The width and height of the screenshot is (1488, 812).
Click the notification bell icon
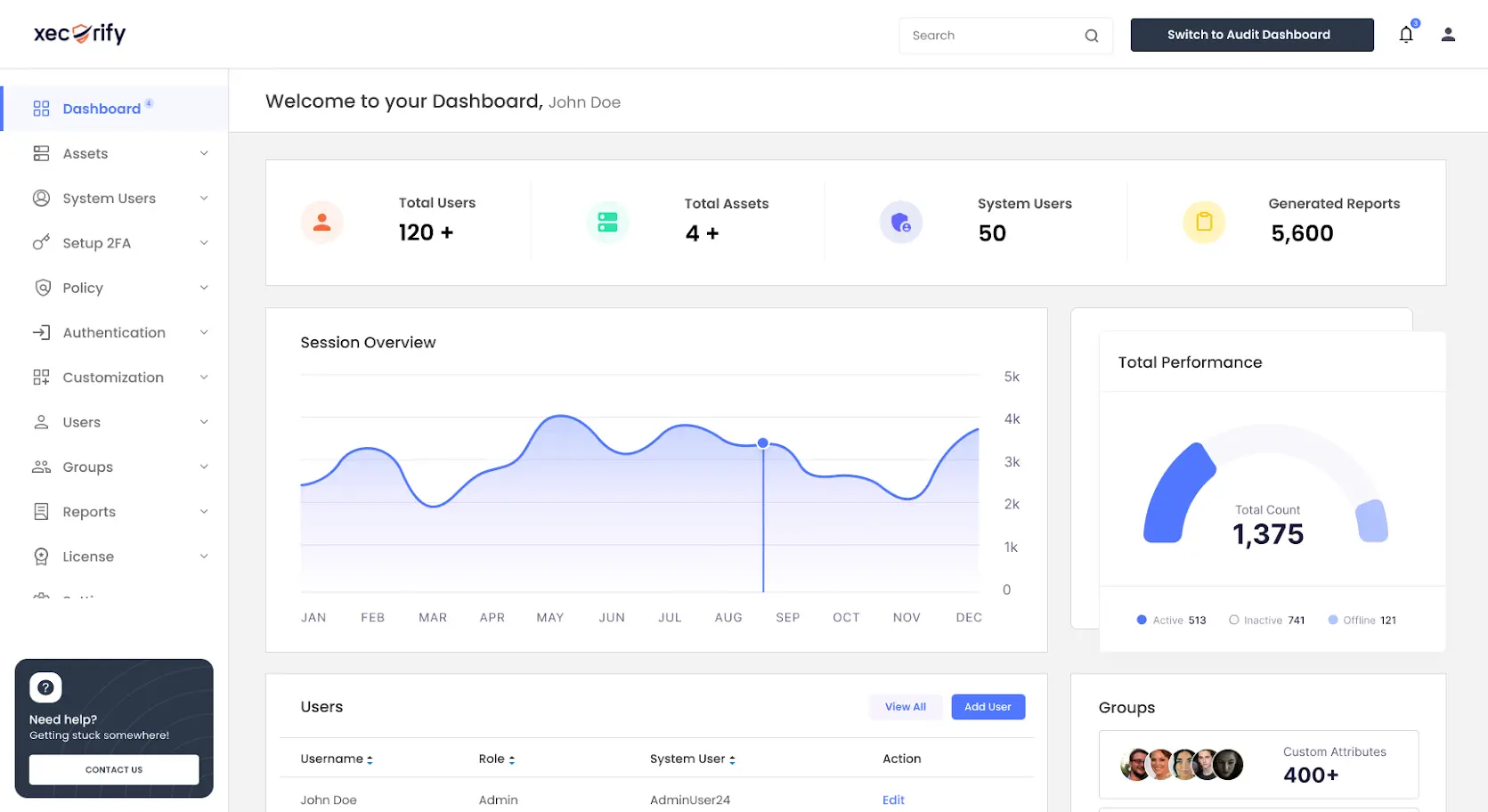pos(1405,35)
